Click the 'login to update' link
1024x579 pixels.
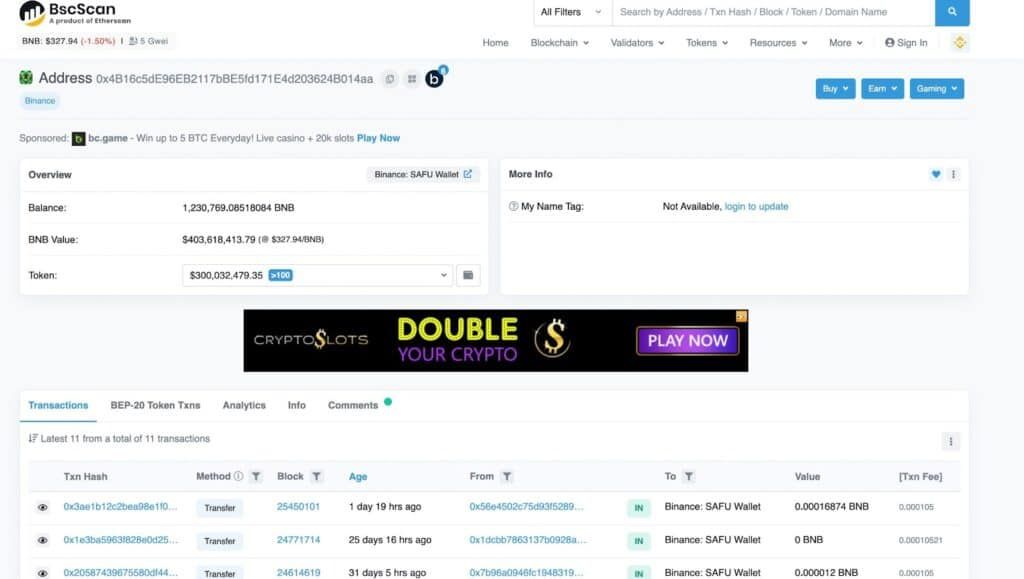tap(756, 207)
